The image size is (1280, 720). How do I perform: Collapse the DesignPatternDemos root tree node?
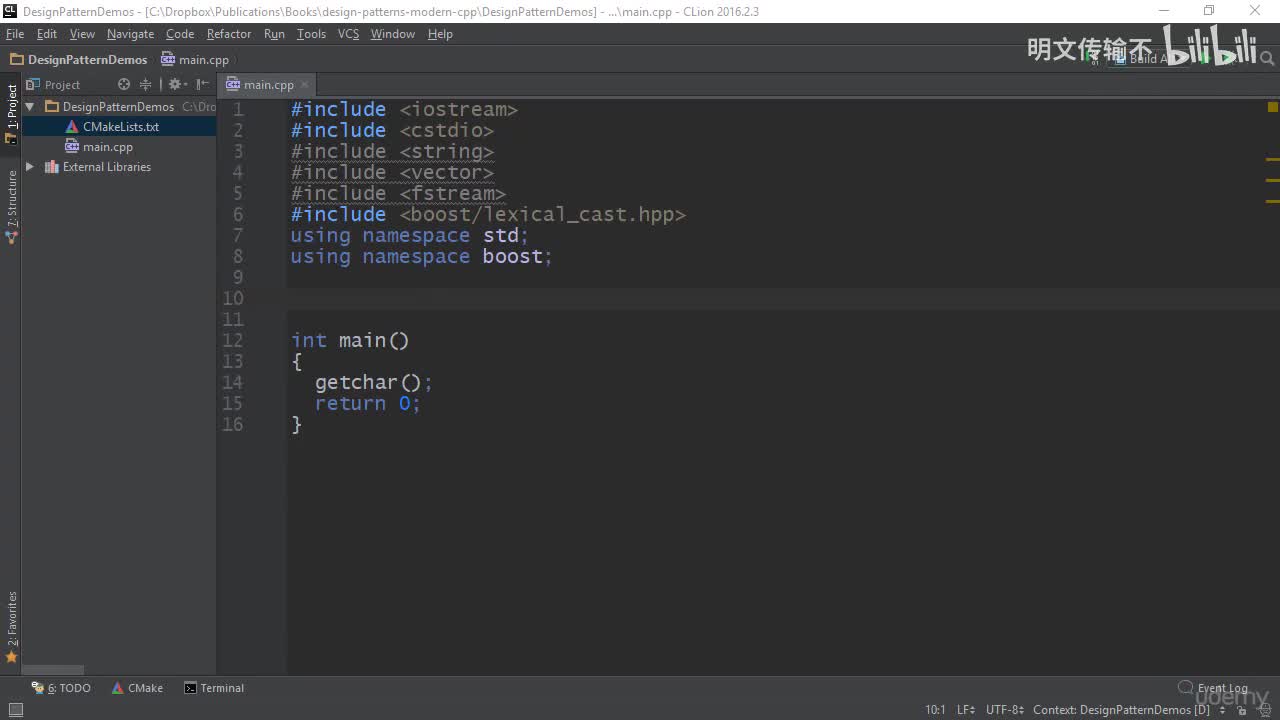point(30,107)
